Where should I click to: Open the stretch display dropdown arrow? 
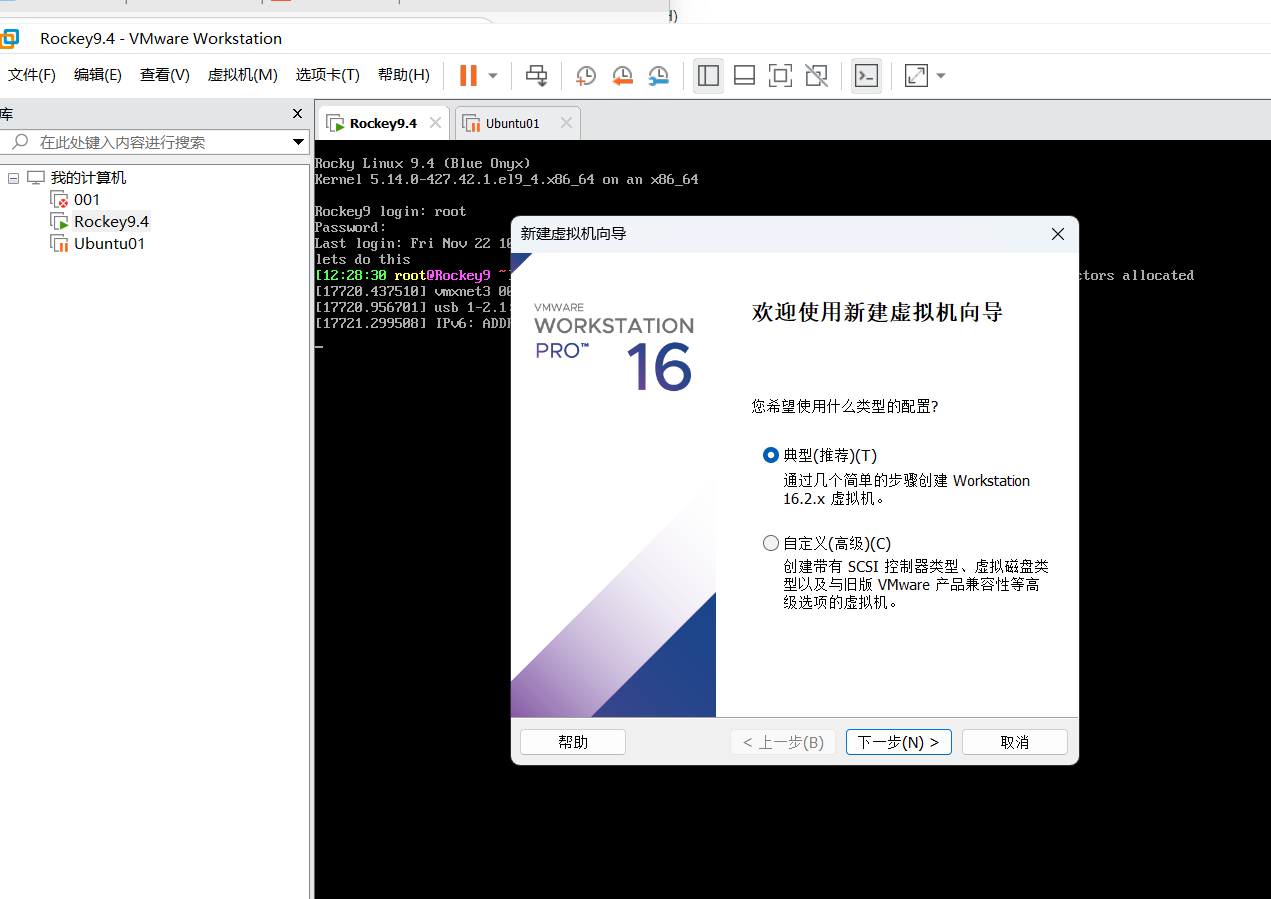coord(940,76)
